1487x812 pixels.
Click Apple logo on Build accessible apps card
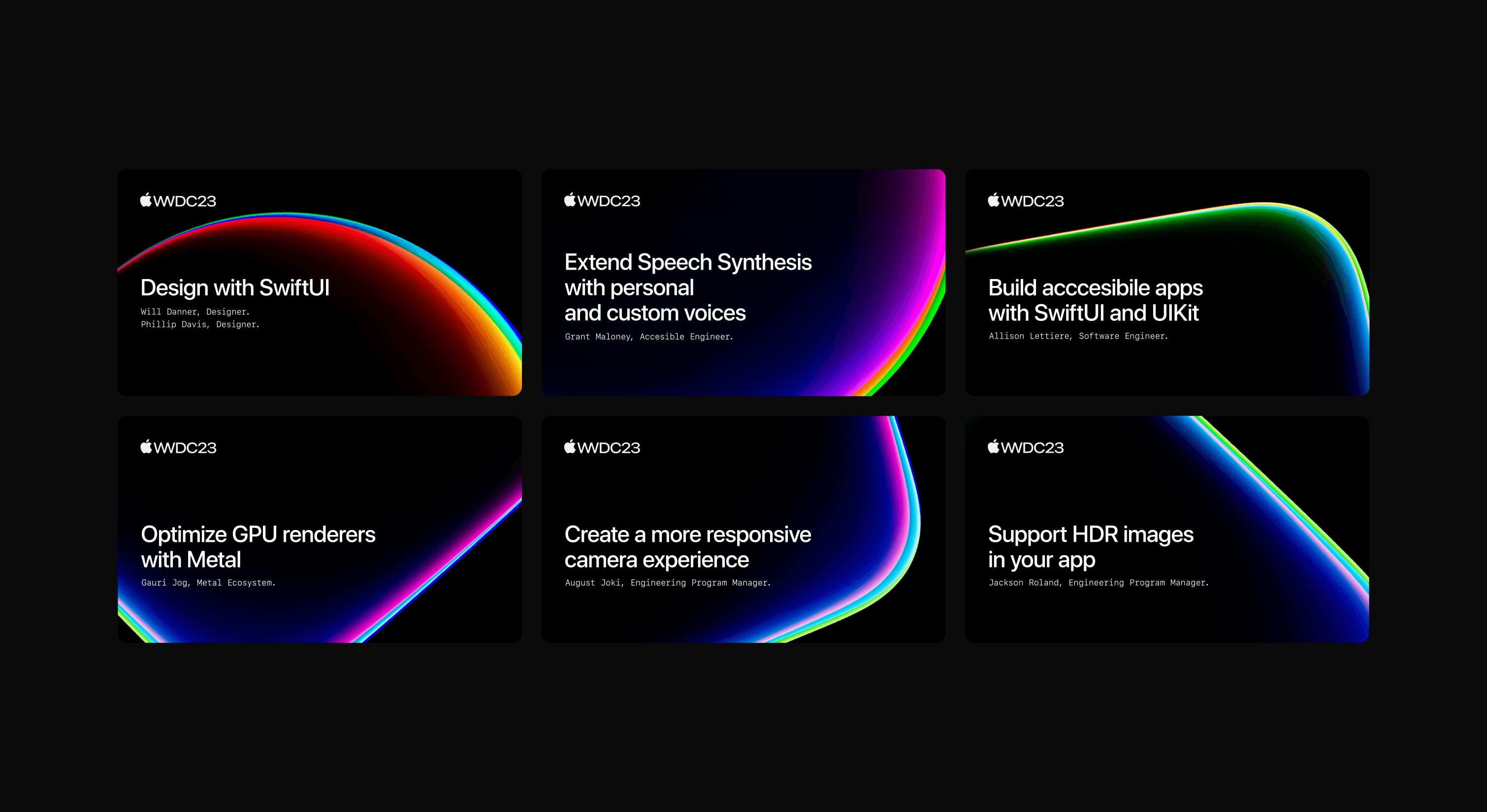click(x=994, y=200)
